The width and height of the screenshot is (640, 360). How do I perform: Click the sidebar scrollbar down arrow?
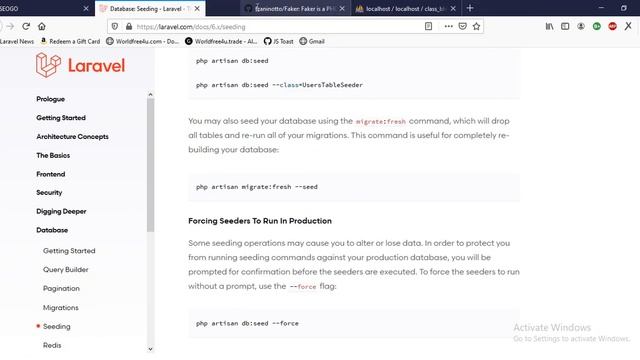coord(150,349)
